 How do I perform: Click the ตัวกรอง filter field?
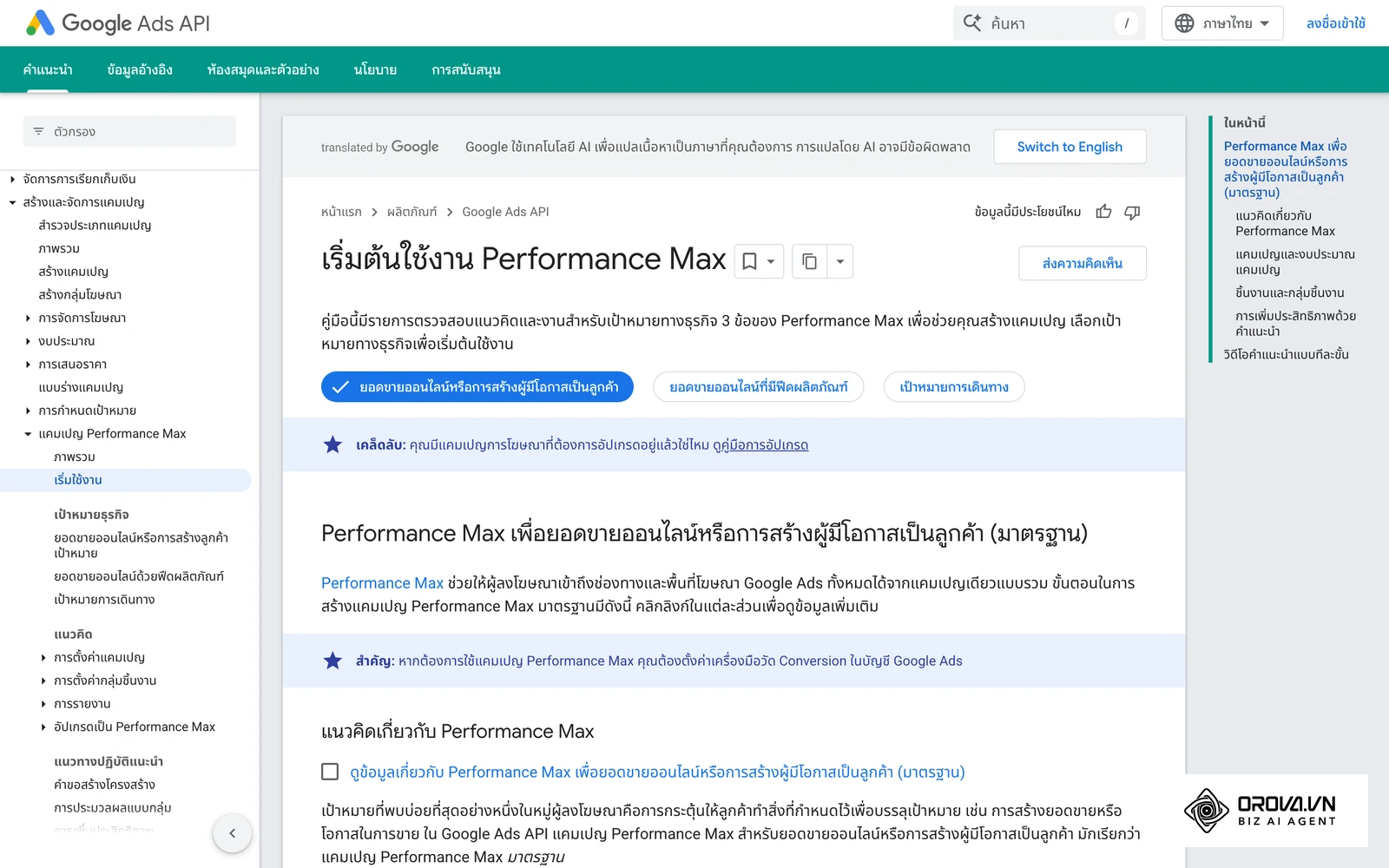(x=129, y=131)
